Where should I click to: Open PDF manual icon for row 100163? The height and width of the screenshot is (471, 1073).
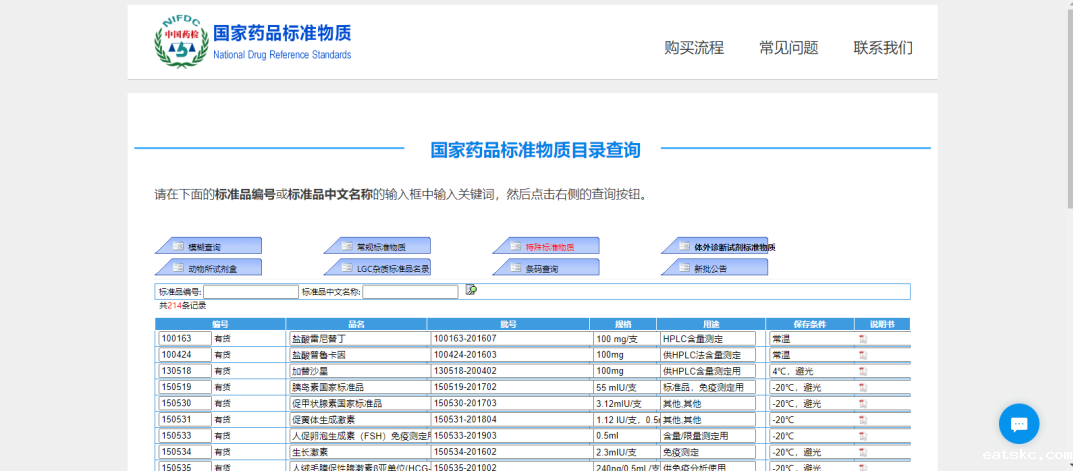[863, 339]
